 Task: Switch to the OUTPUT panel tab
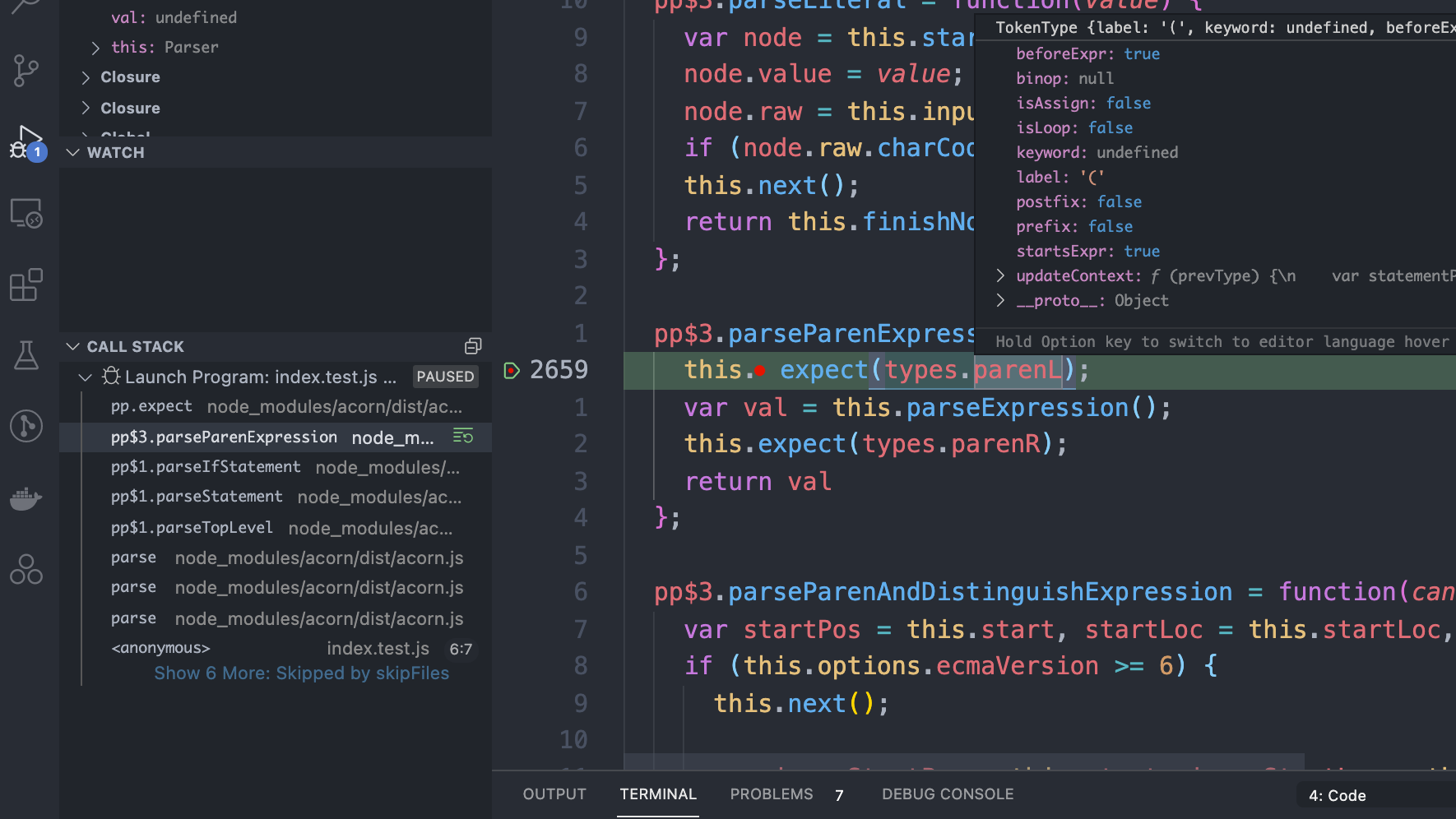point(554,794)
